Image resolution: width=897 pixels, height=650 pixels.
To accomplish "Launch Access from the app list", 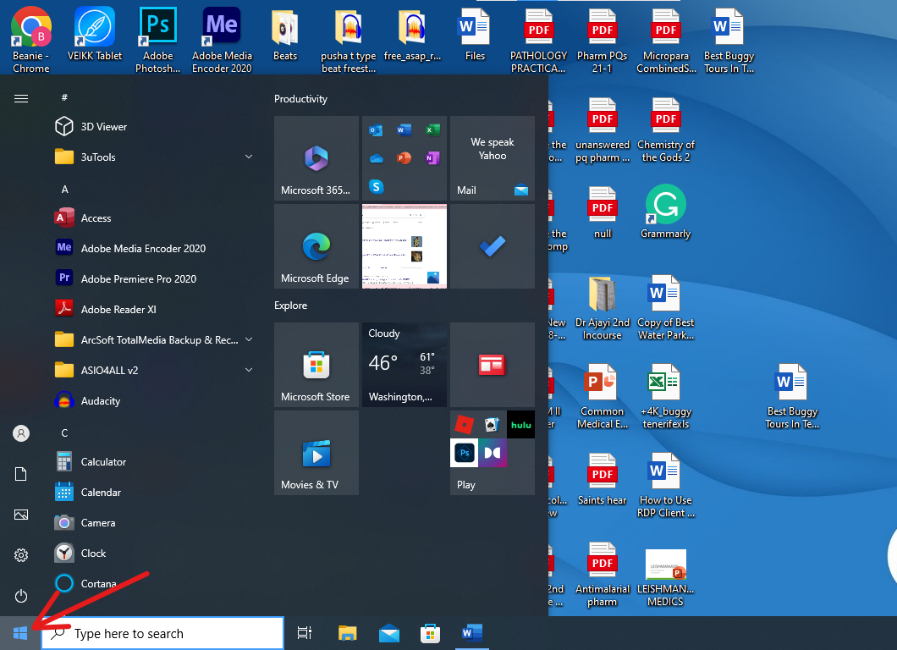I will 154,218.
